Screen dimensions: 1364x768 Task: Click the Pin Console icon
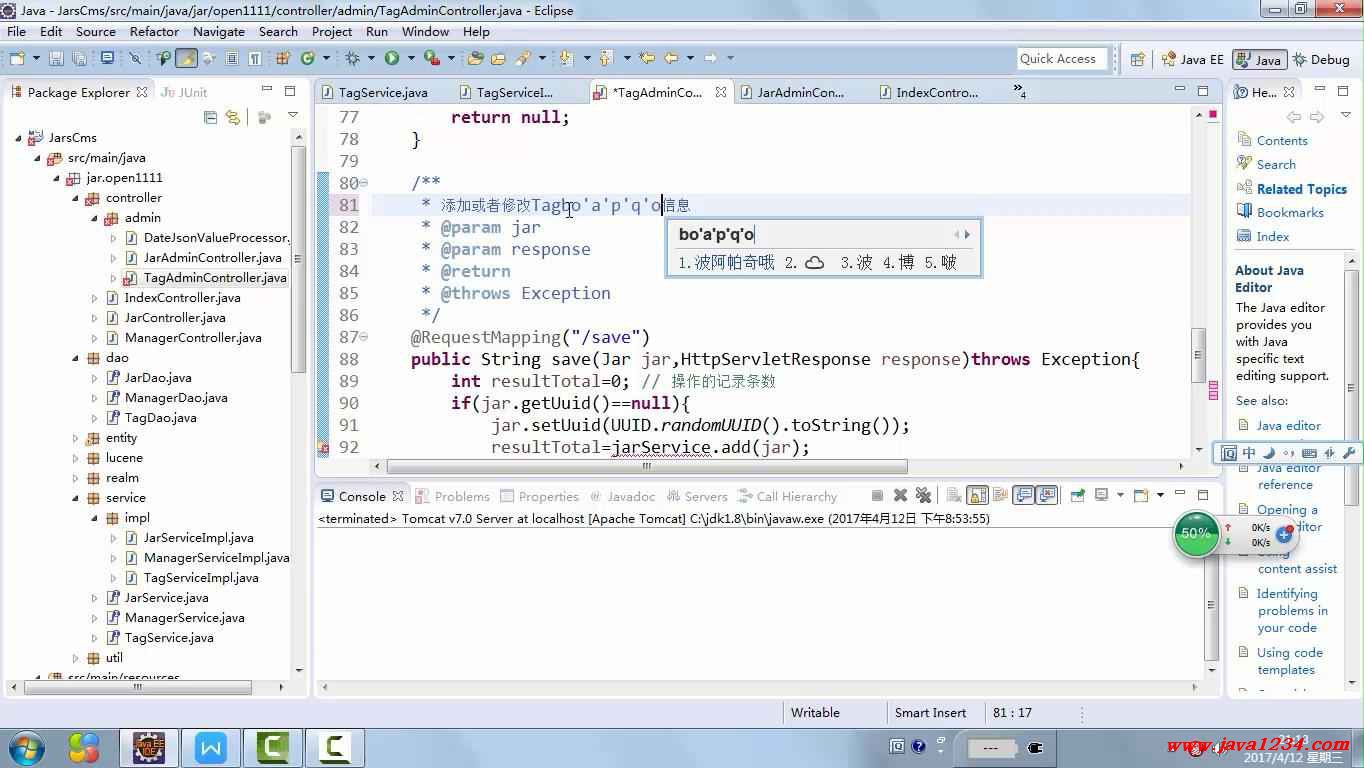[1078, 495]
